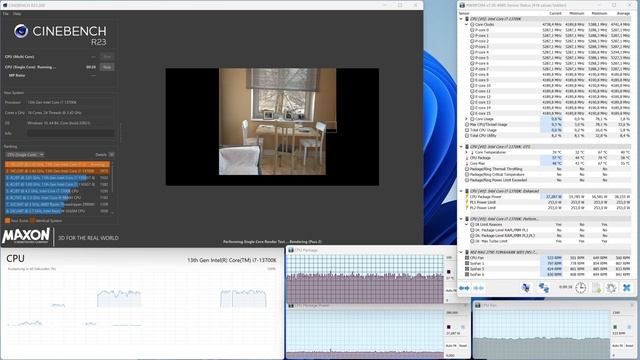Click the Cinebench Info text field
The image size is (640, 360).
pos(71,133)
